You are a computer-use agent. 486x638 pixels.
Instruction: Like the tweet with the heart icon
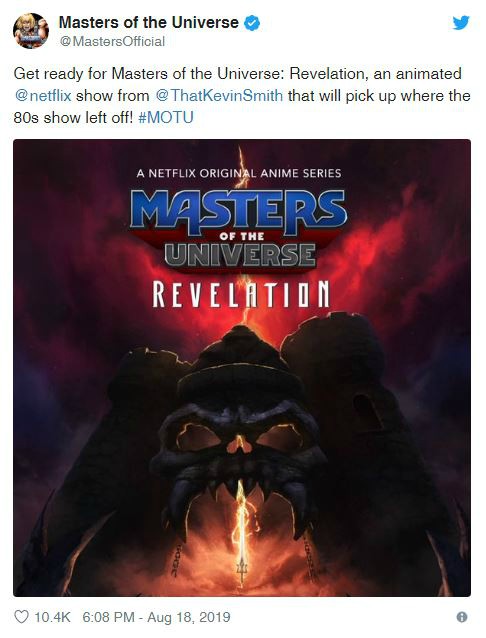21,617
